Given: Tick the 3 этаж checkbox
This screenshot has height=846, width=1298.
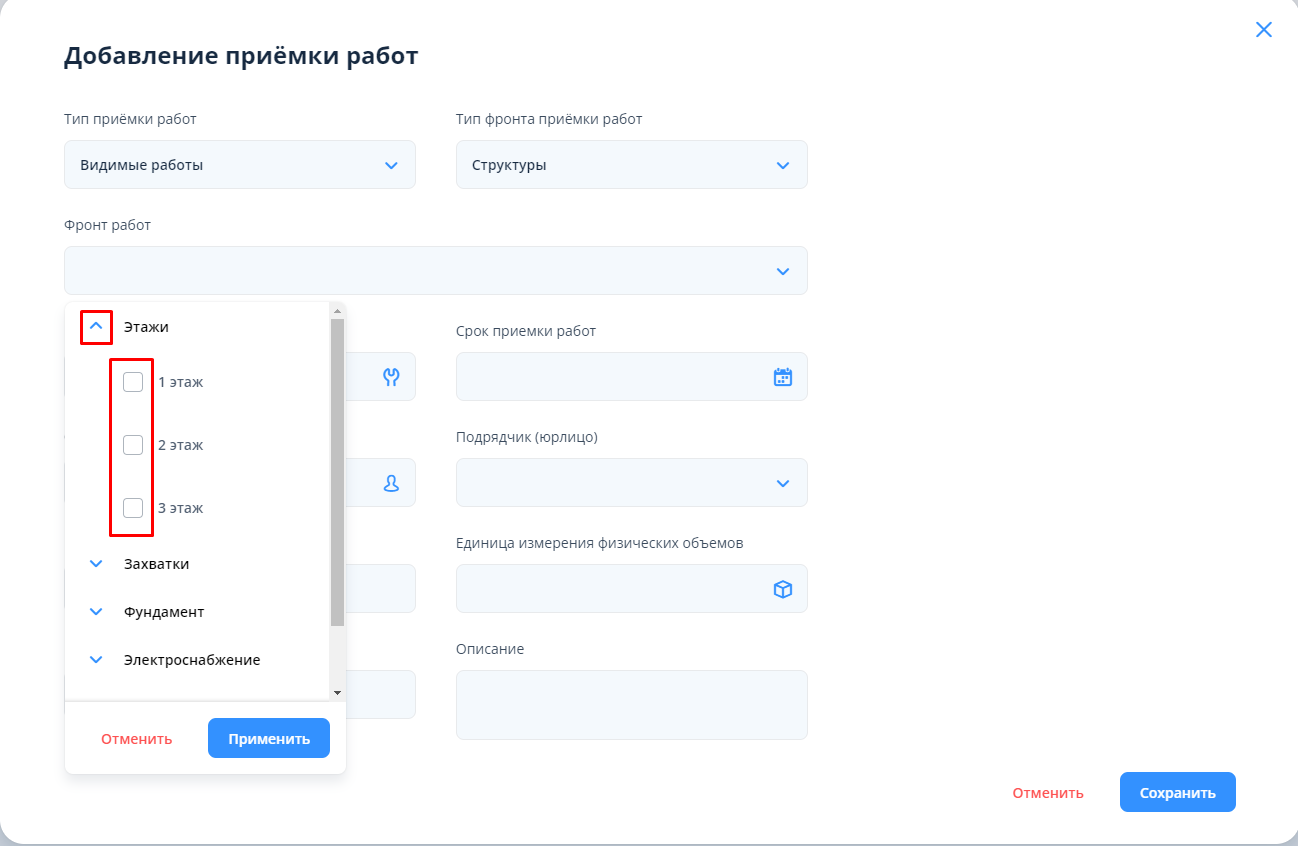Looking at the screenshot, I should click(x=133, y=508).
